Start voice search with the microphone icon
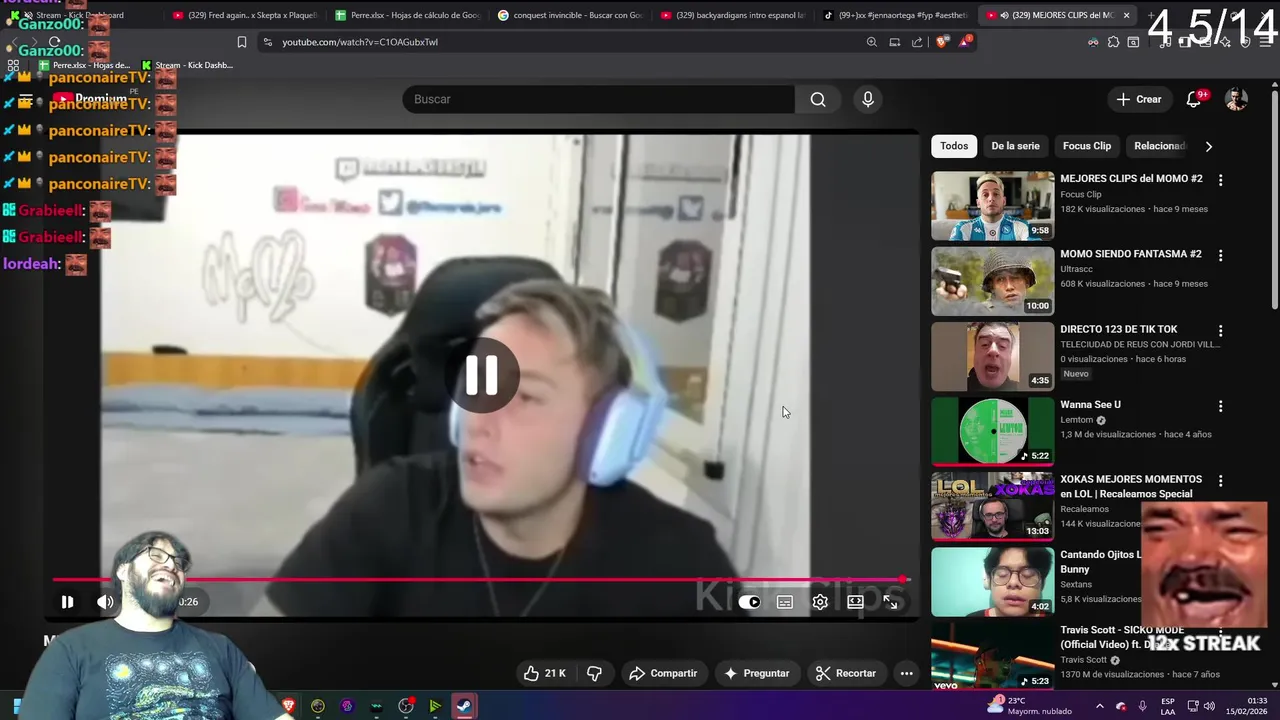 coord(868,99)
